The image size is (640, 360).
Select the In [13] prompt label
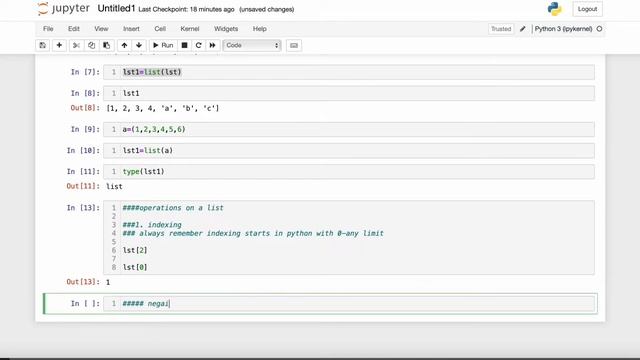(83, 208)
